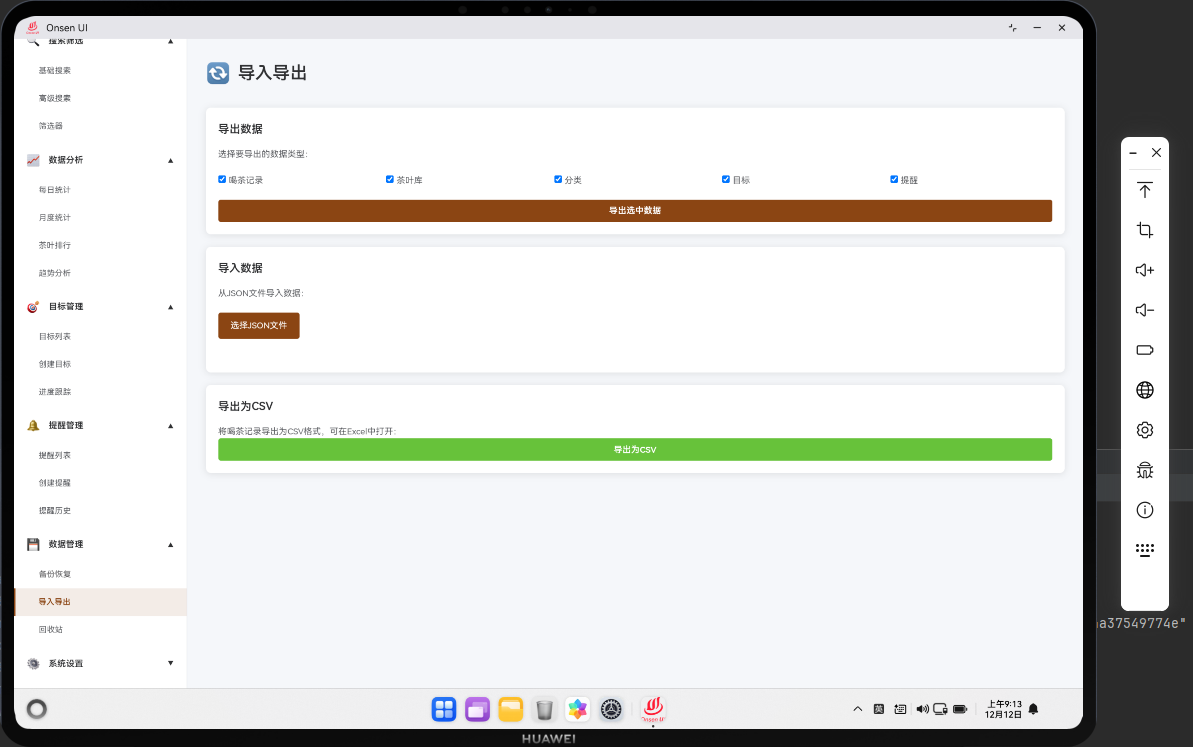Increase volume via the floating toolbar icon
This screenshot has width=1193, height=747.
tap(1144, 270)
